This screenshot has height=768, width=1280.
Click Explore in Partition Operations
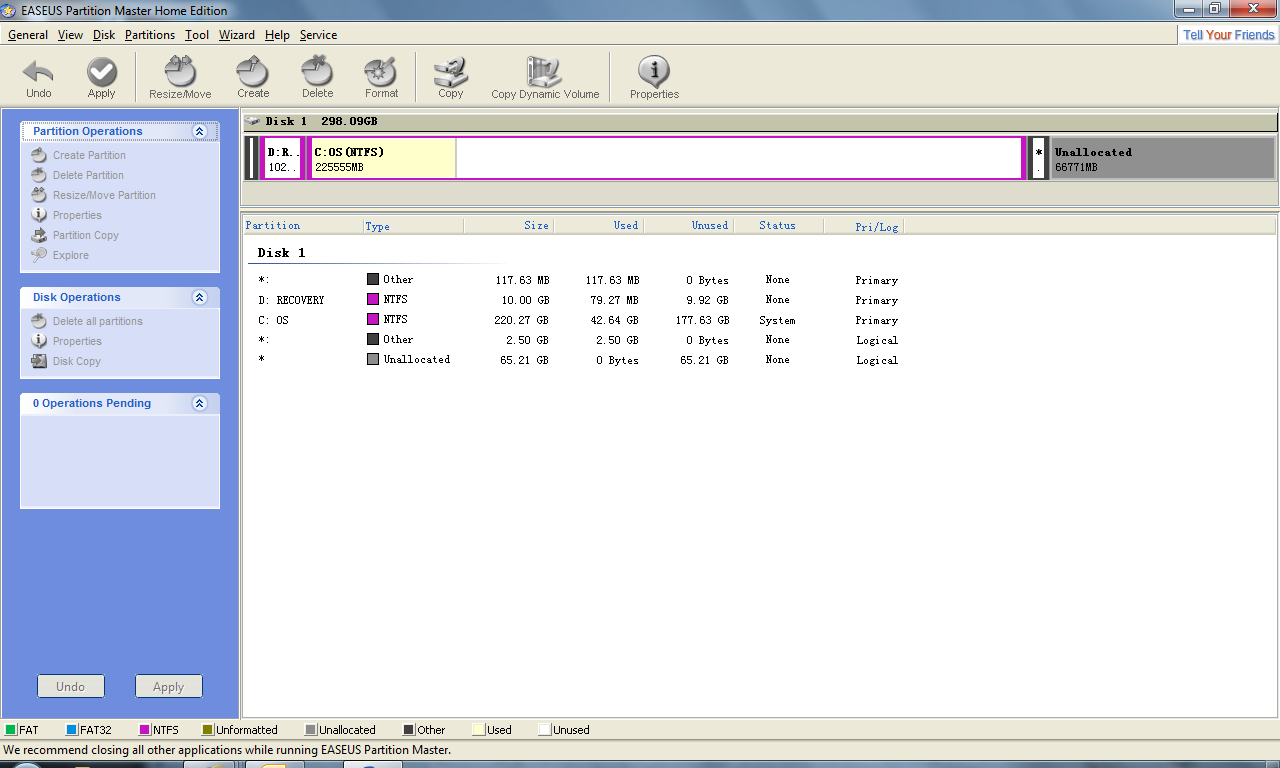pyautogui.click(x=70, y=256)
